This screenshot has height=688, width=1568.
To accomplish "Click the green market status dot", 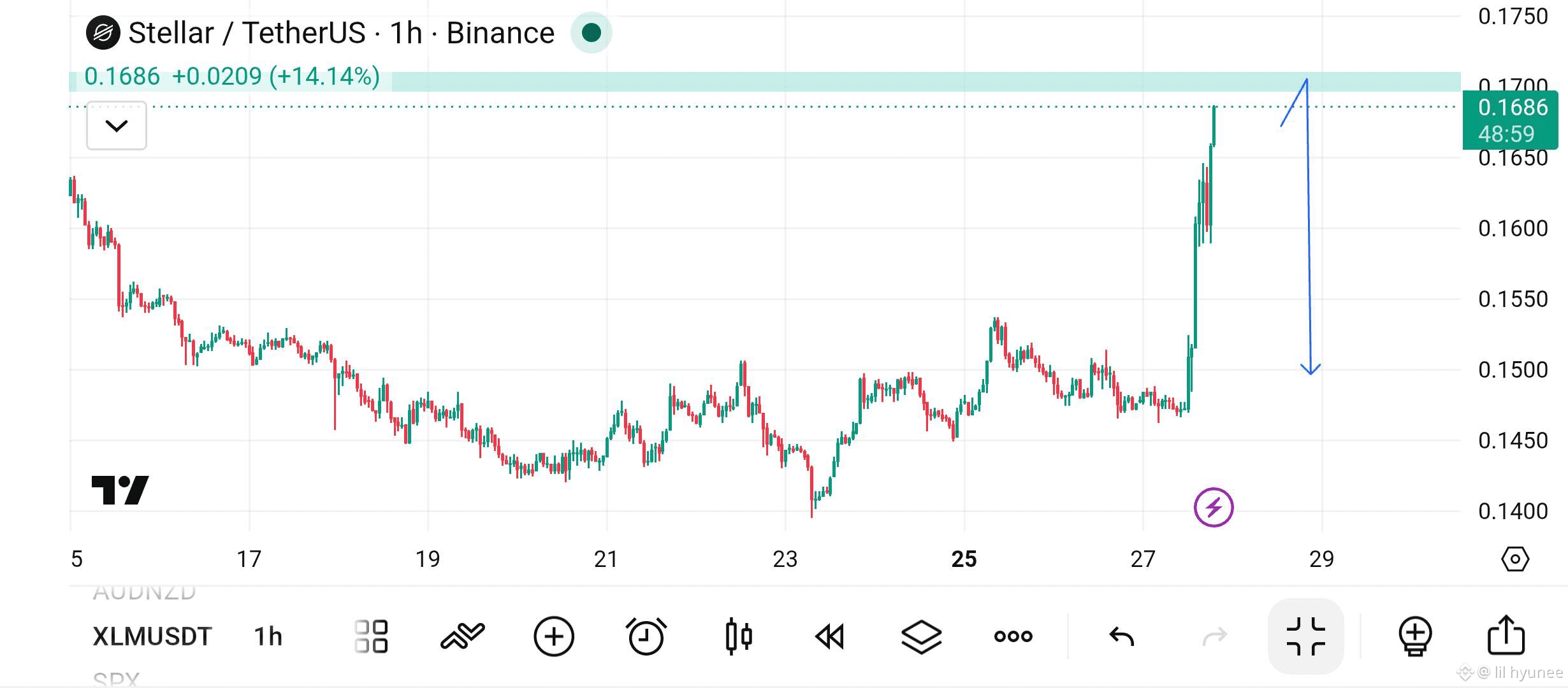I will pos(592,32).
